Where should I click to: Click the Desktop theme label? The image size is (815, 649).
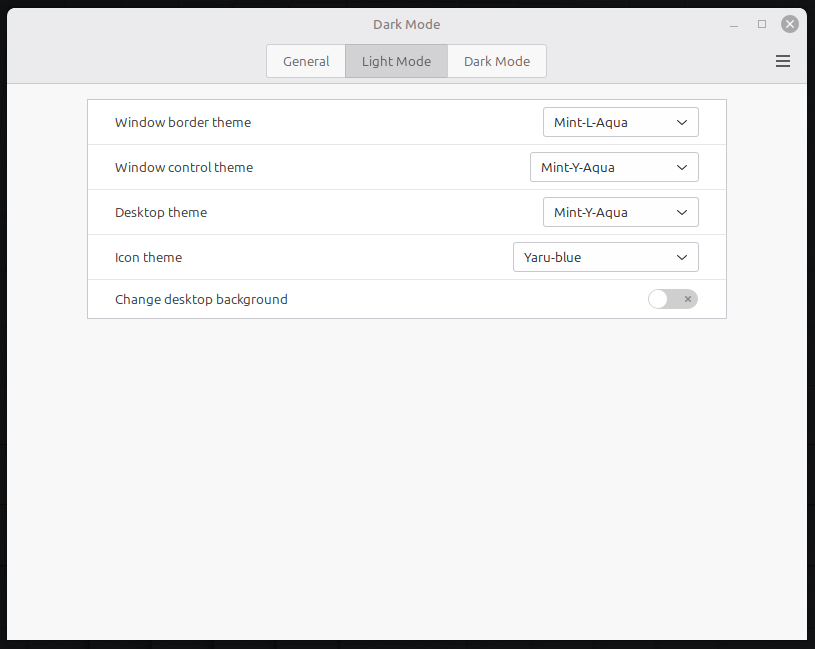click(161, 213)
